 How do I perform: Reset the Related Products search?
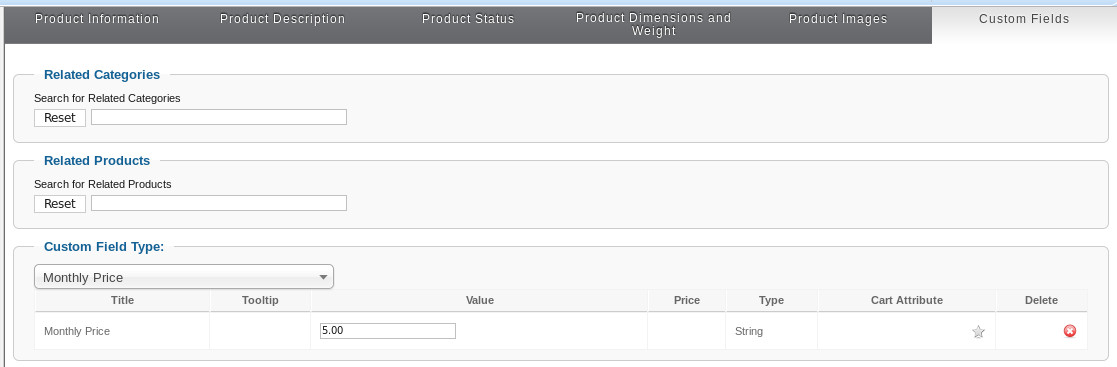point(60,204)
